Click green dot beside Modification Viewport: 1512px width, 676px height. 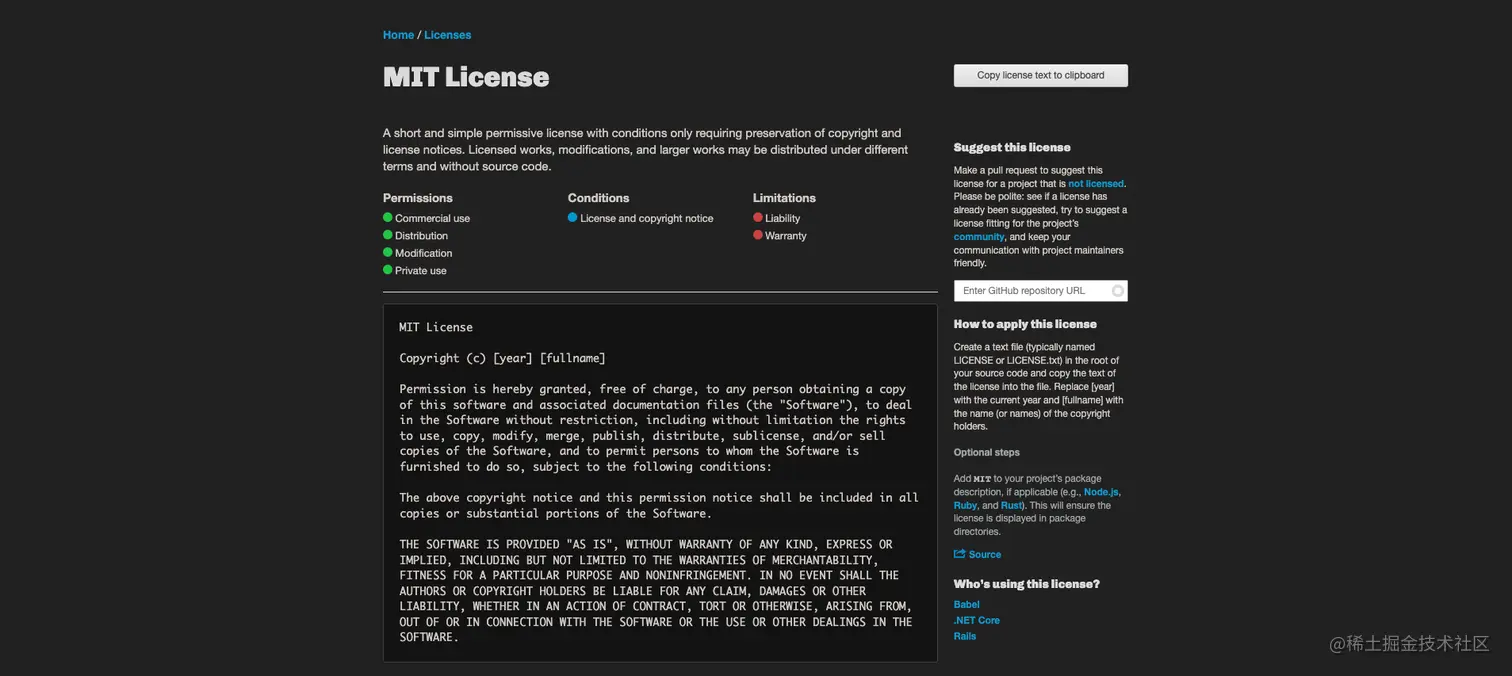388,252
